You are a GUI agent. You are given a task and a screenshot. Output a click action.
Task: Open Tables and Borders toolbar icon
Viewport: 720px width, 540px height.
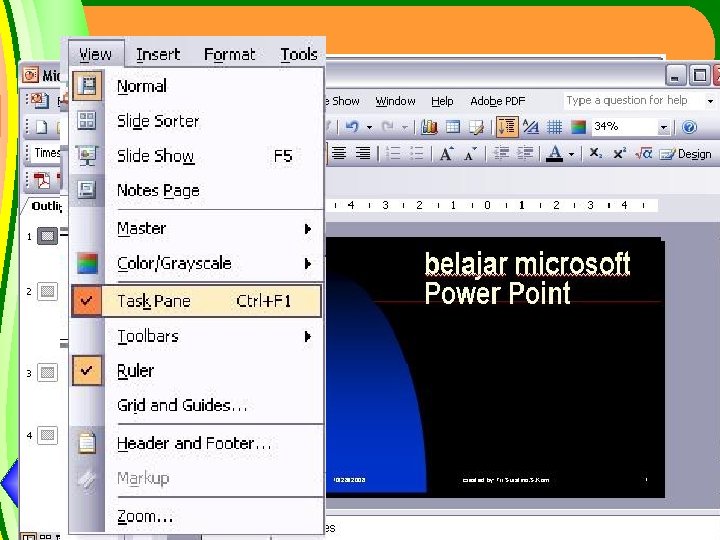pyautogui.click(x=476, y=127)
